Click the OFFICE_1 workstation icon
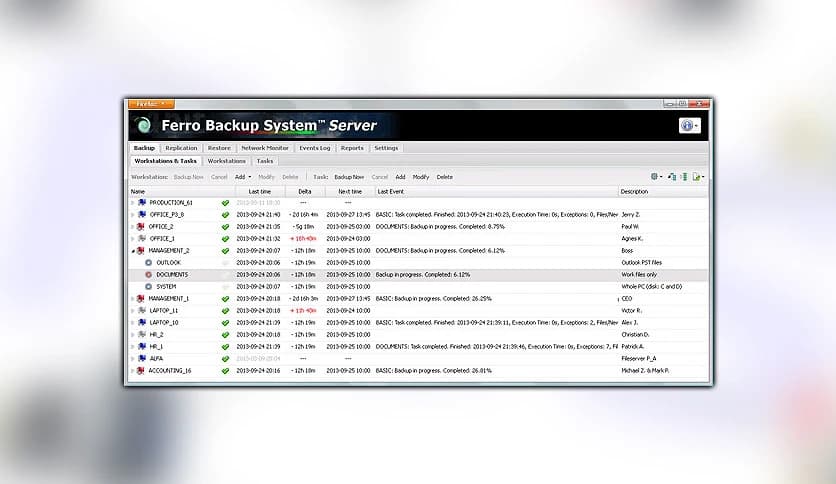The image size is (836, 484). pos(142,238)
